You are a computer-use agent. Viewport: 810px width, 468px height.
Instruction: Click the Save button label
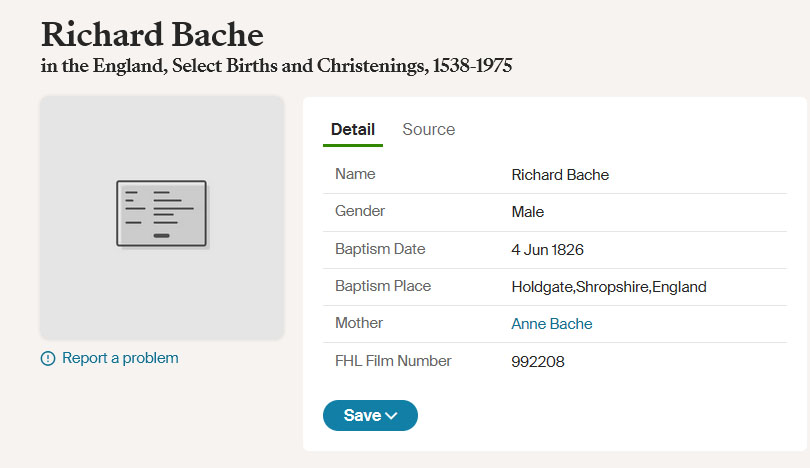pos(362,415)
